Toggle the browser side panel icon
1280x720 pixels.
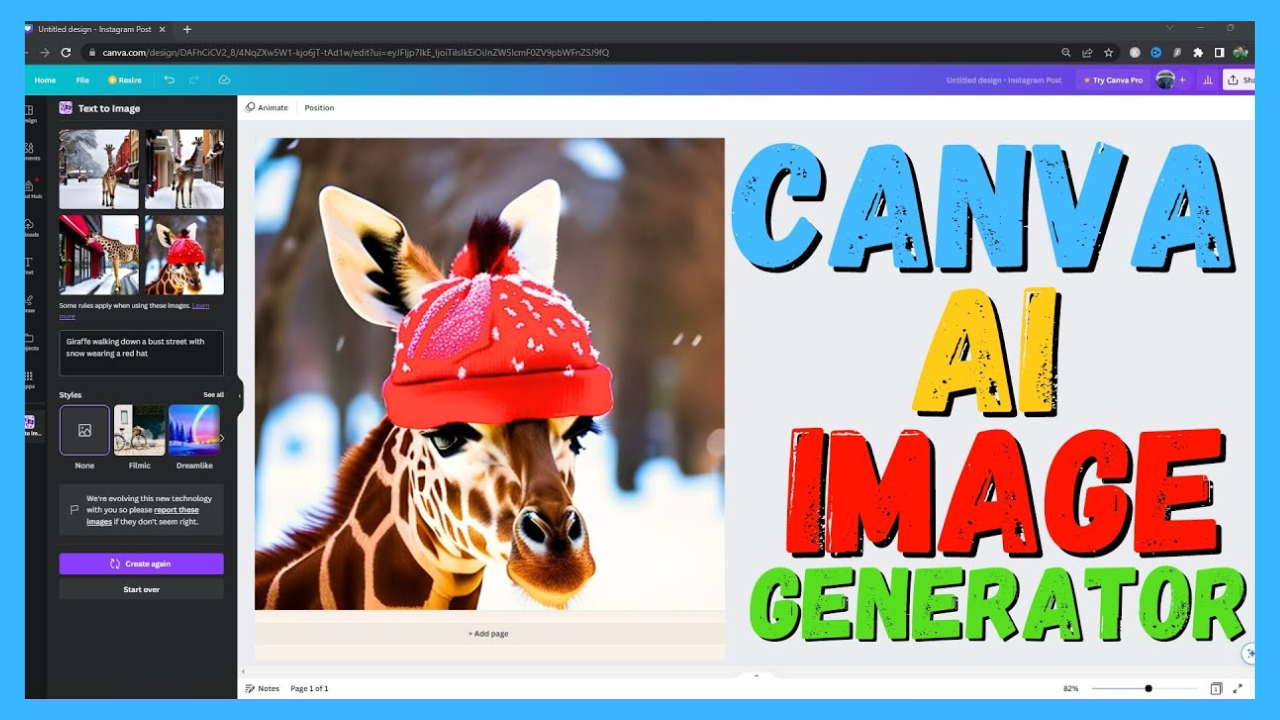[1219, 52]
